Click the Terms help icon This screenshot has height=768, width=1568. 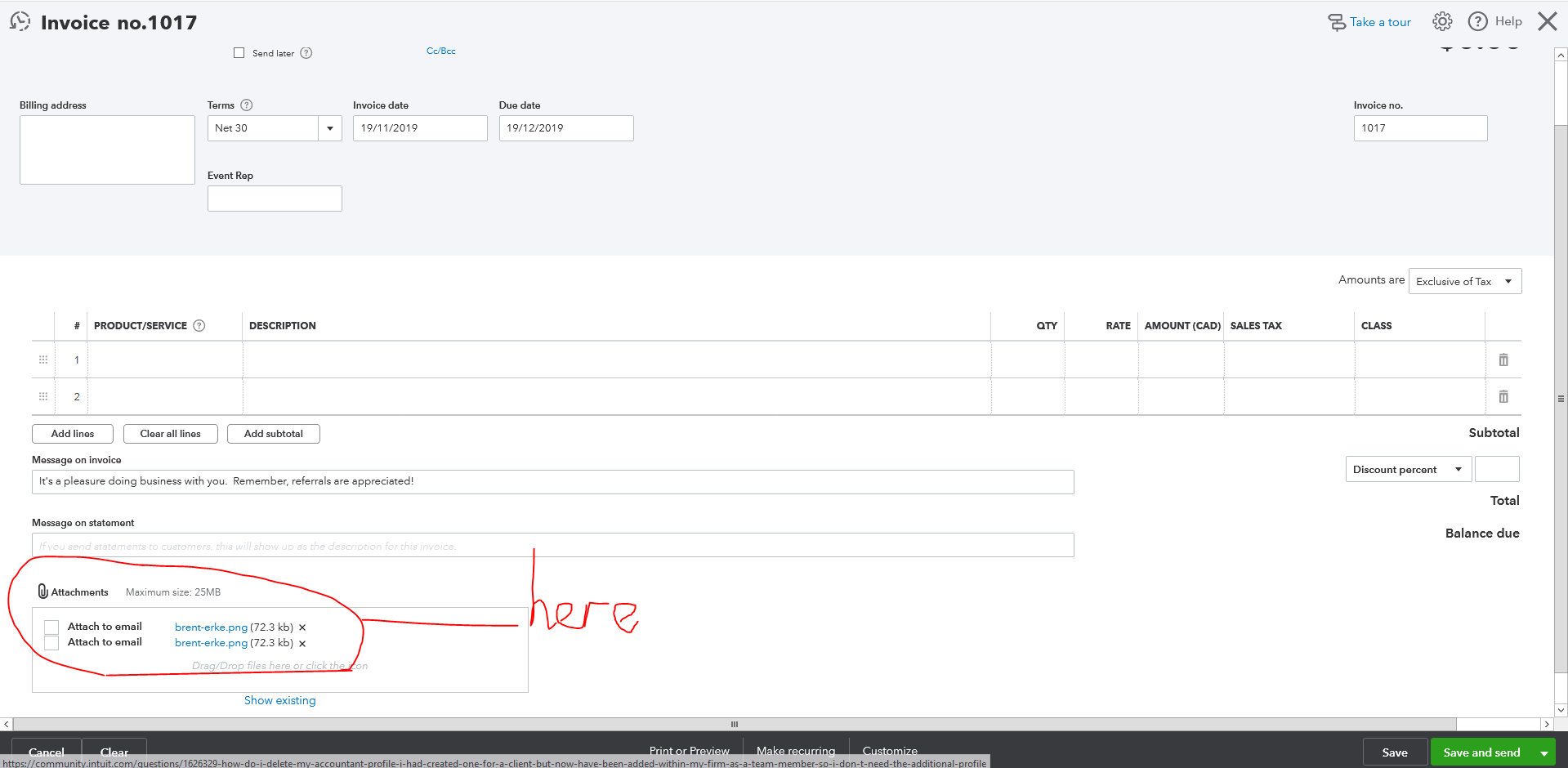pos(247,105)
